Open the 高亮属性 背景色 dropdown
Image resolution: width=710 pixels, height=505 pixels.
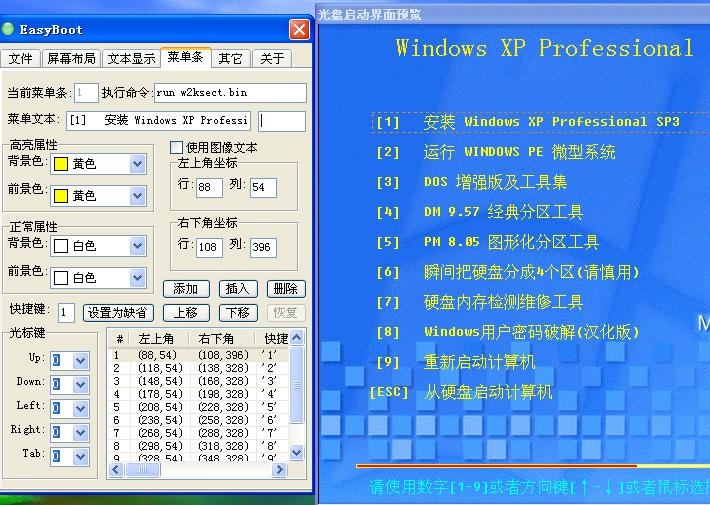tap(137, 164)
